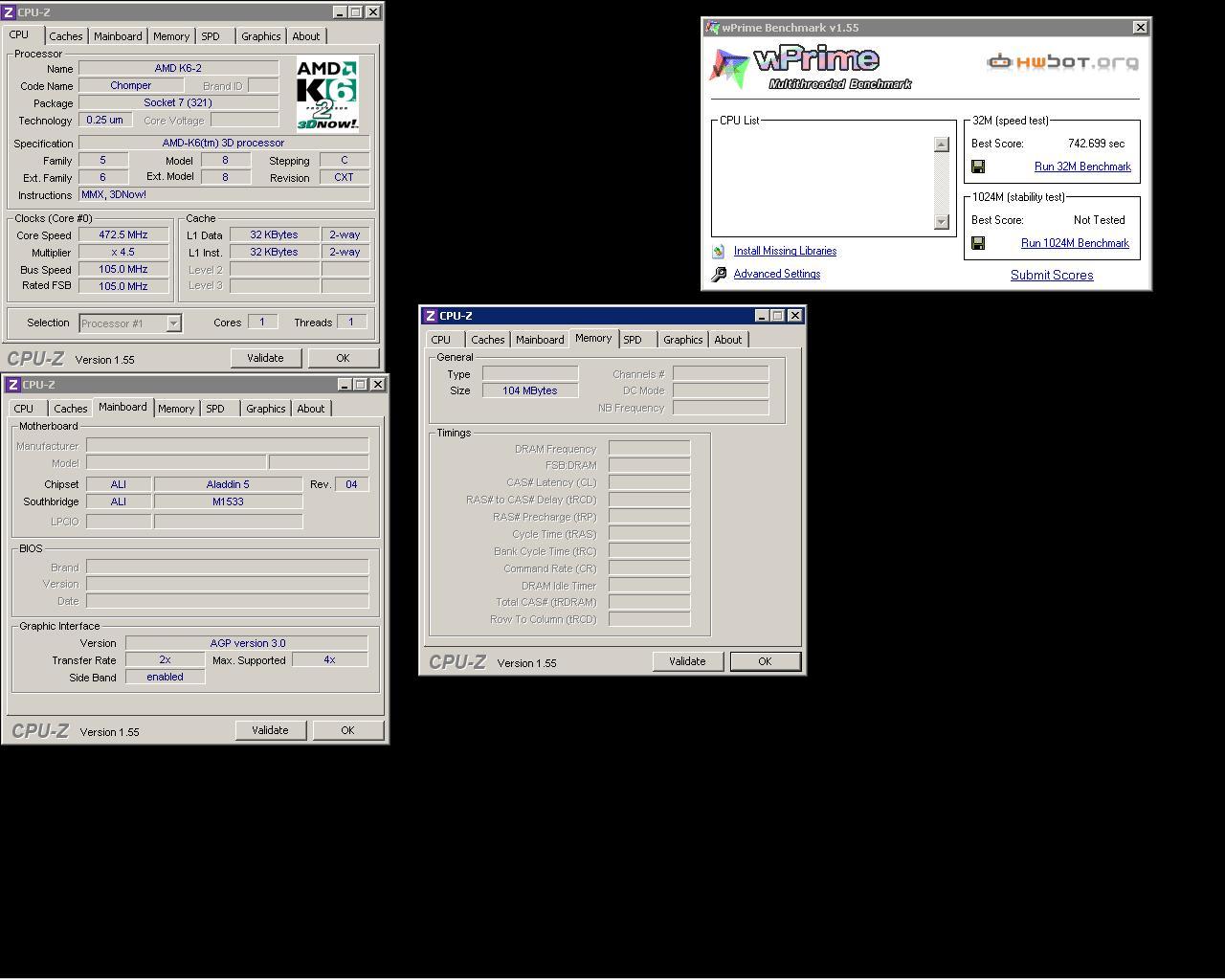Click the wPrime logo image
1225x980 pixels.
click(810, 68)
